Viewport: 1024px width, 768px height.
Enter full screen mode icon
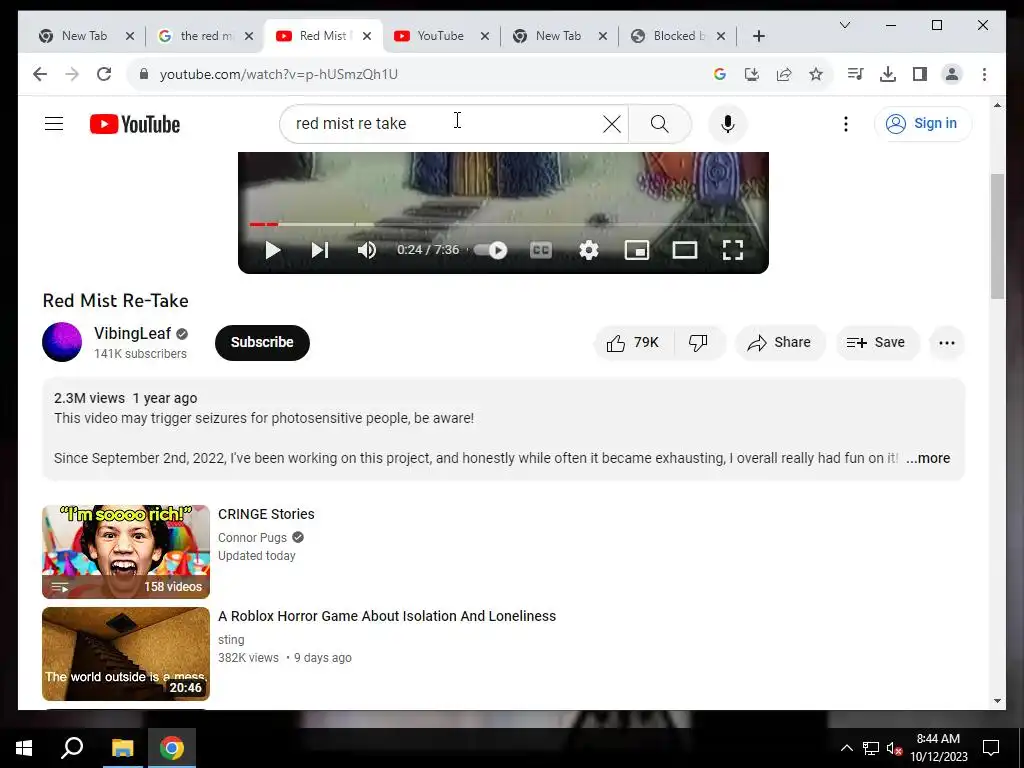[733, 250]
